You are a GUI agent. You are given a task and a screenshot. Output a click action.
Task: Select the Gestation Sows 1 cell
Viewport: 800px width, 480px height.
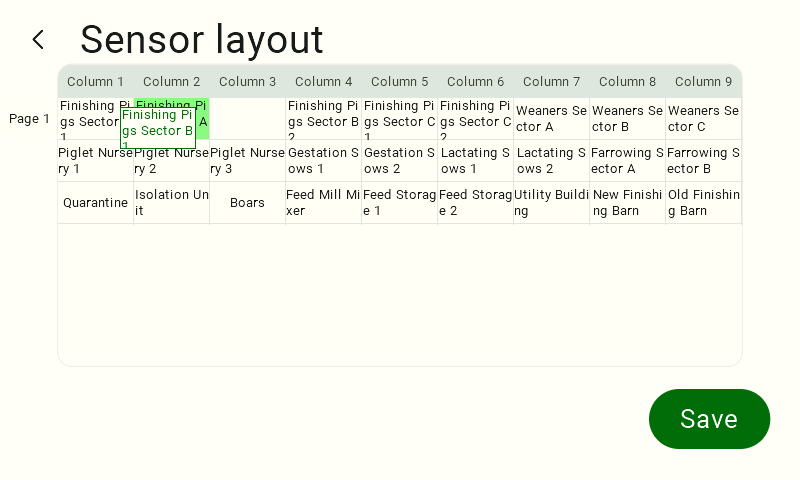pos(323,161)
